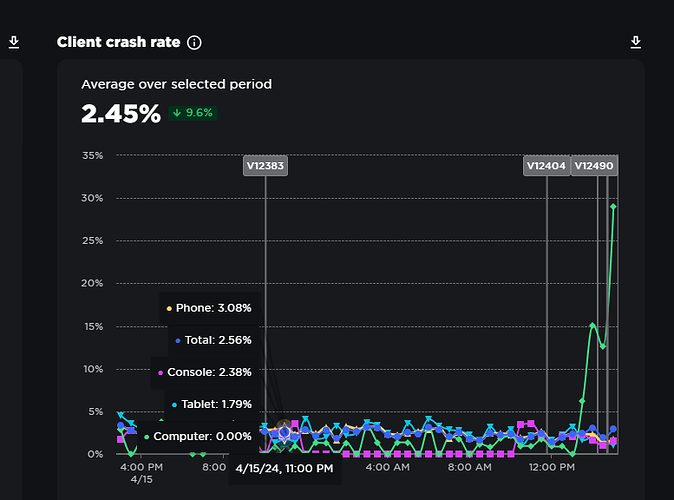Download the Client crash rate chart data
The height and width of the screenshot is (500, 674).
[x=636, y=42]
